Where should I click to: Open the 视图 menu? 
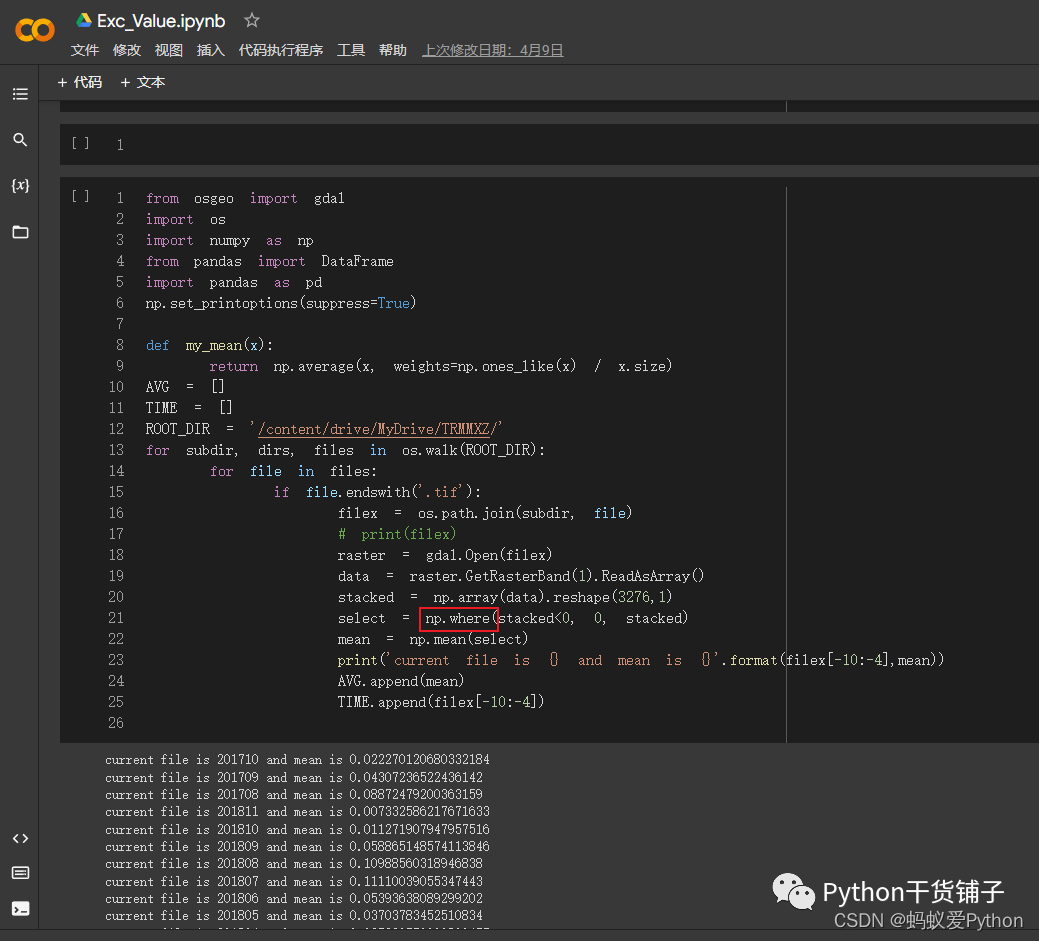pos(168,50)
